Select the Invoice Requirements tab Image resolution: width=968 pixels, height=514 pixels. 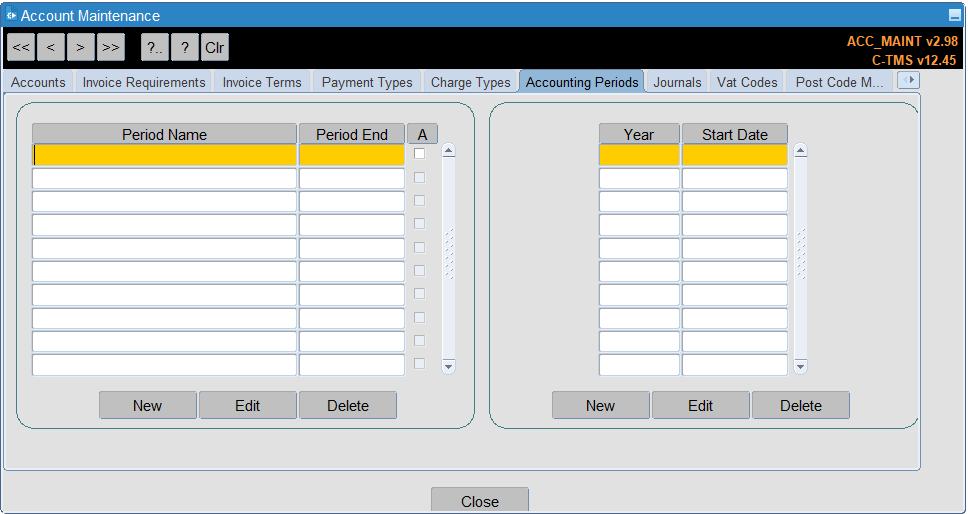[144, 82]
